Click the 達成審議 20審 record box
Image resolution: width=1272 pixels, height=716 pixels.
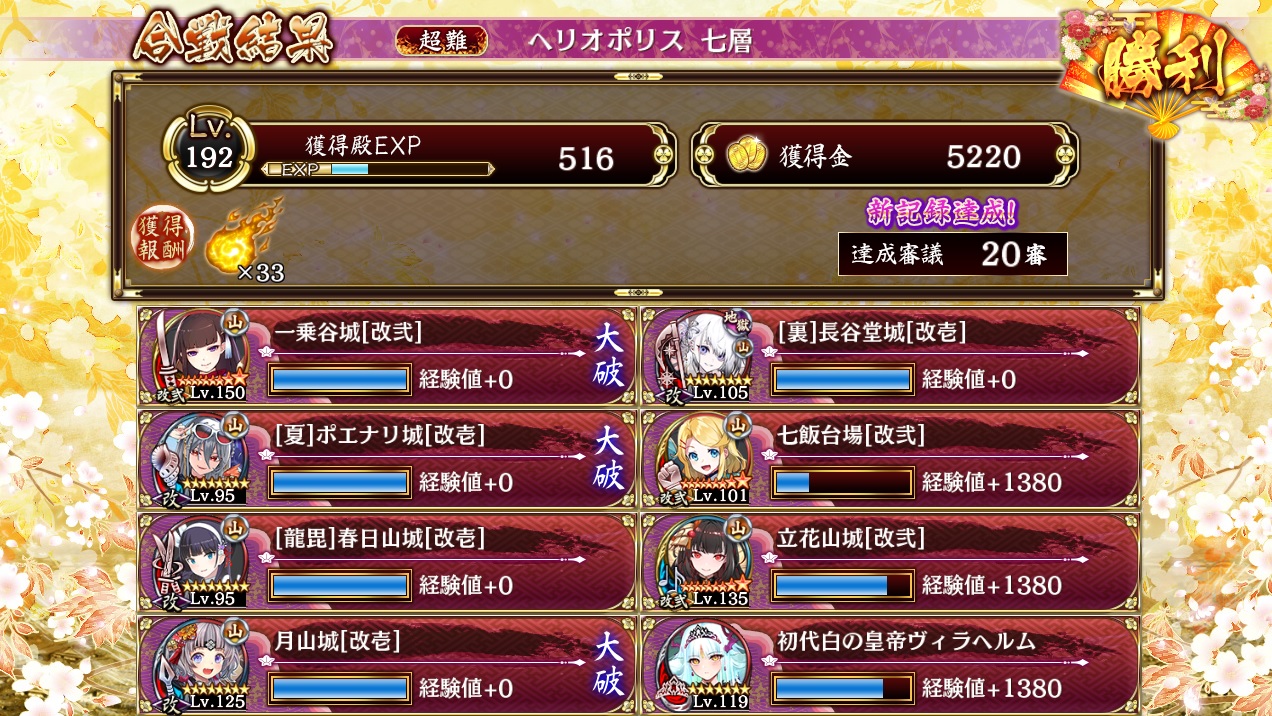click(953, 254)
